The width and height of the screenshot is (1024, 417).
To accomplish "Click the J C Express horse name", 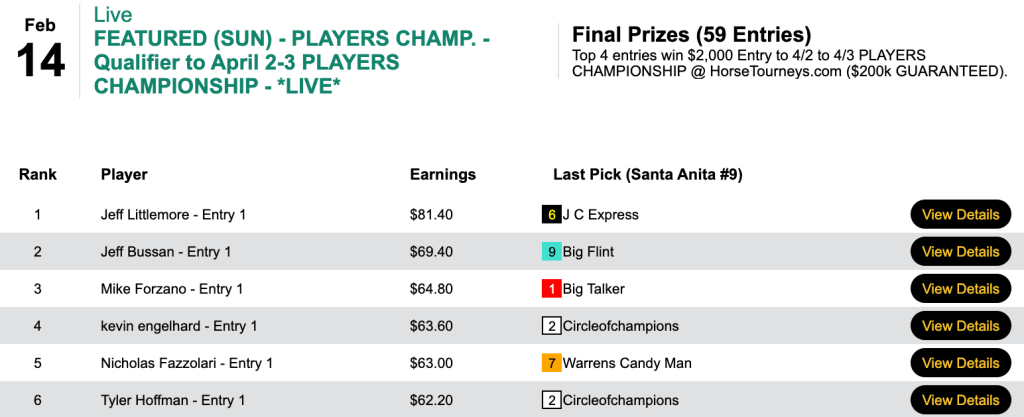I will [x=600, y=215].
